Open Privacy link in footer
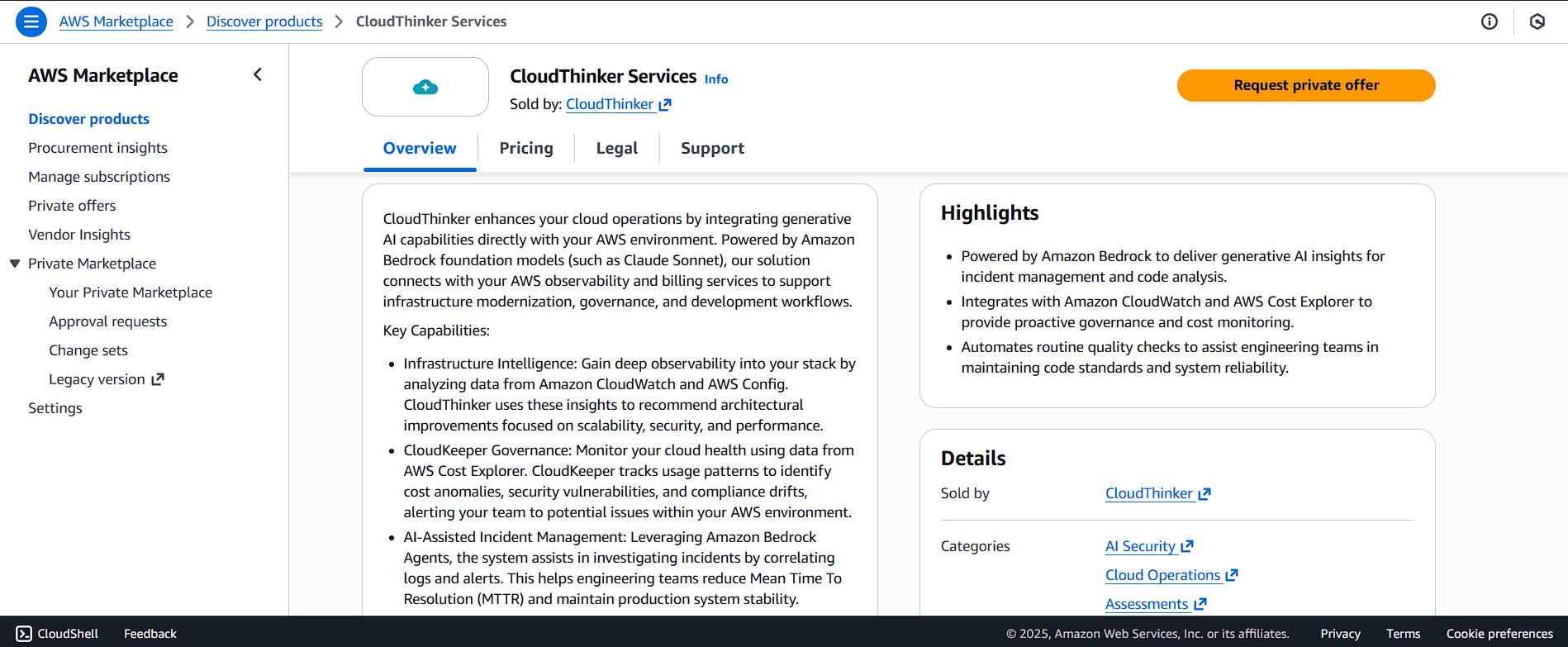The image size is (1568, 647). coord(1340,634)
